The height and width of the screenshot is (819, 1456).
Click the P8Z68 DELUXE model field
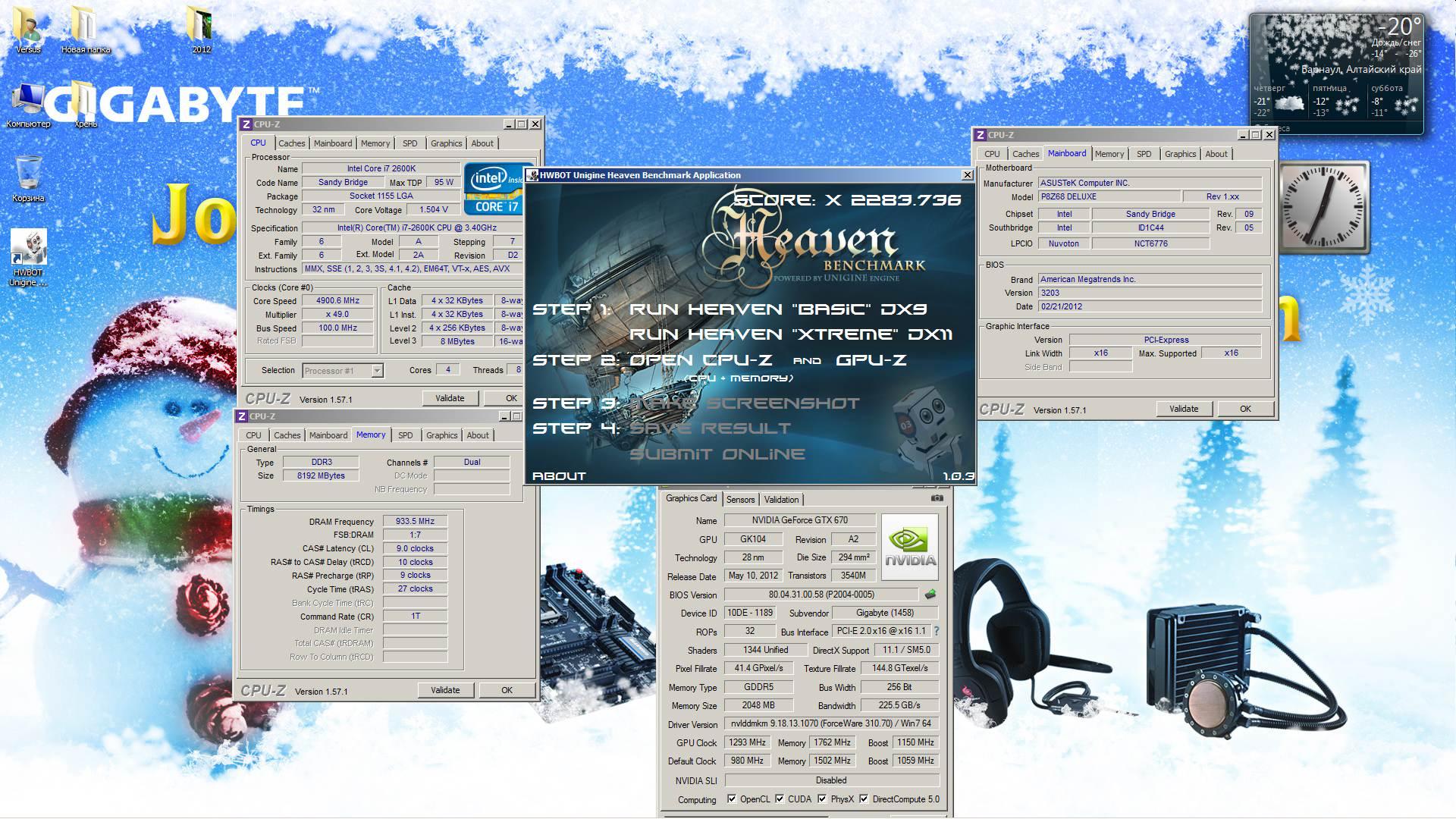coord(1108,196)
